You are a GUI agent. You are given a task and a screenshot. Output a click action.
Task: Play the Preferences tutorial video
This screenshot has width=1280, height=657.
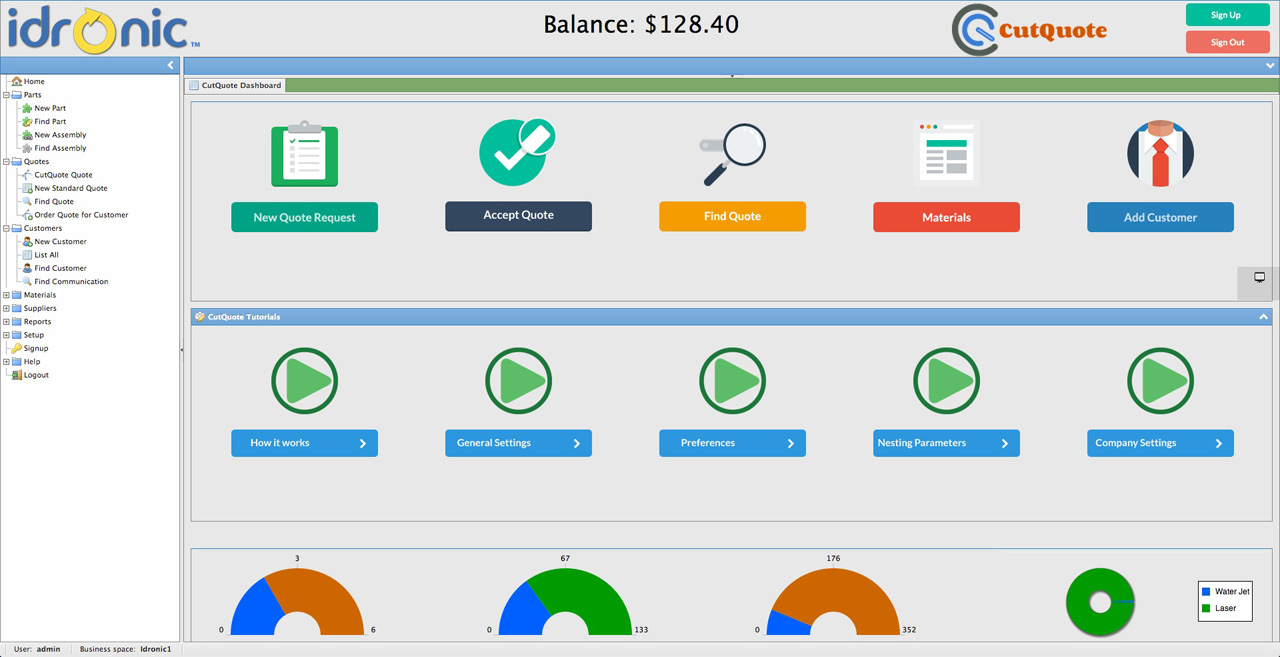(732, 381)
